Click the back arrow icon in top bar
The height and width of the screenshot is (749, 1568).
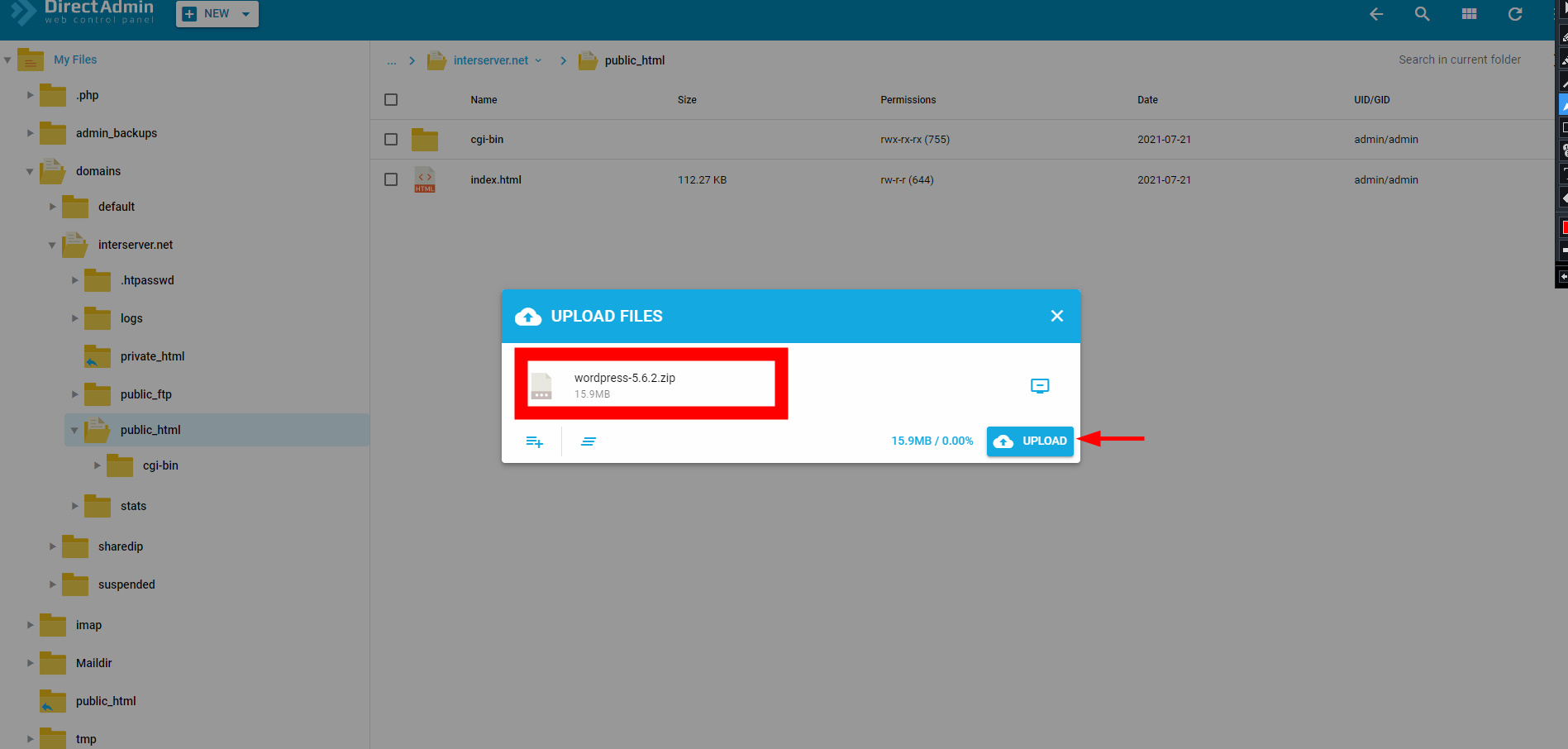pyautogui.click(x=1376, y=14)
